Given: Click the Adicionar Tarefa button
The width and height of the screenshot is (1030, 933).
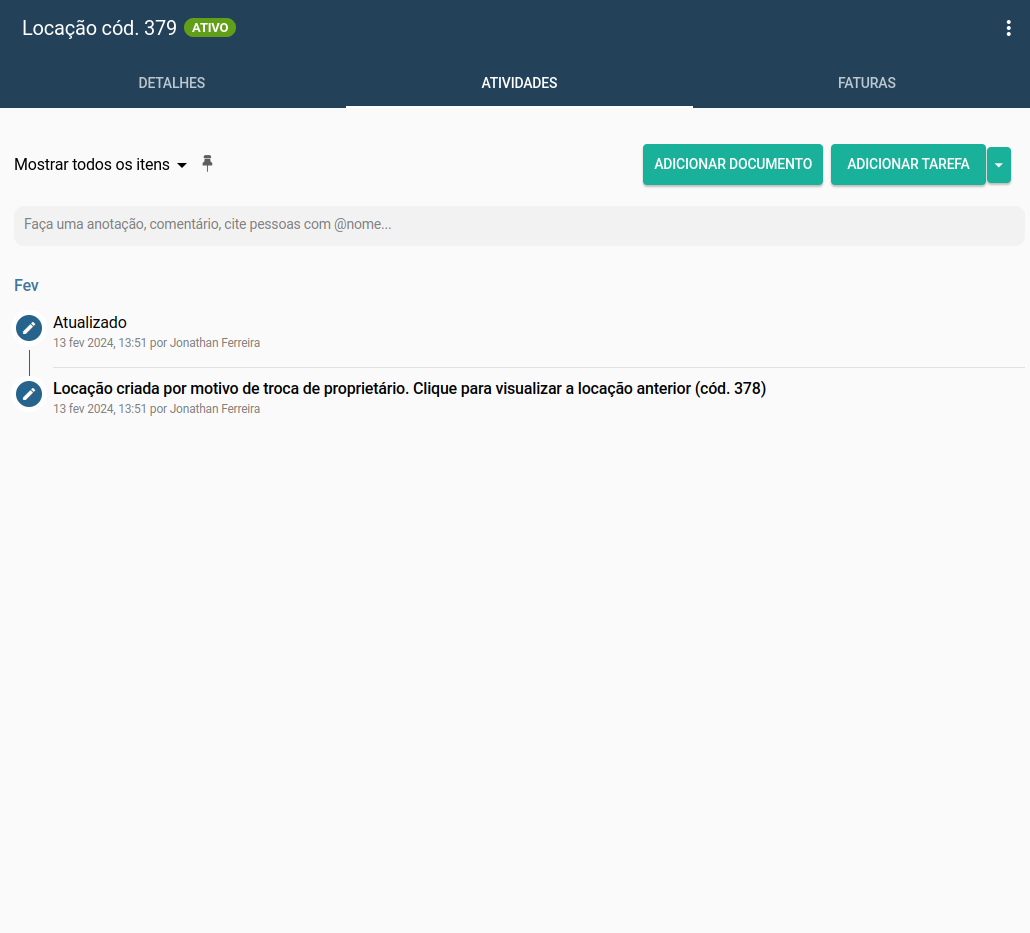Looking at the screenshot, I should point(908,164).
